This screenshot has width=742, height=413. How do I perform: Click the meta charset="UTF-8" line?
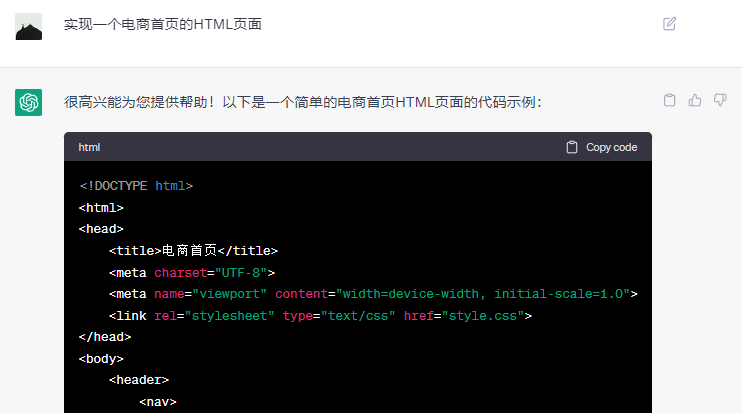[x=192, y=272]
